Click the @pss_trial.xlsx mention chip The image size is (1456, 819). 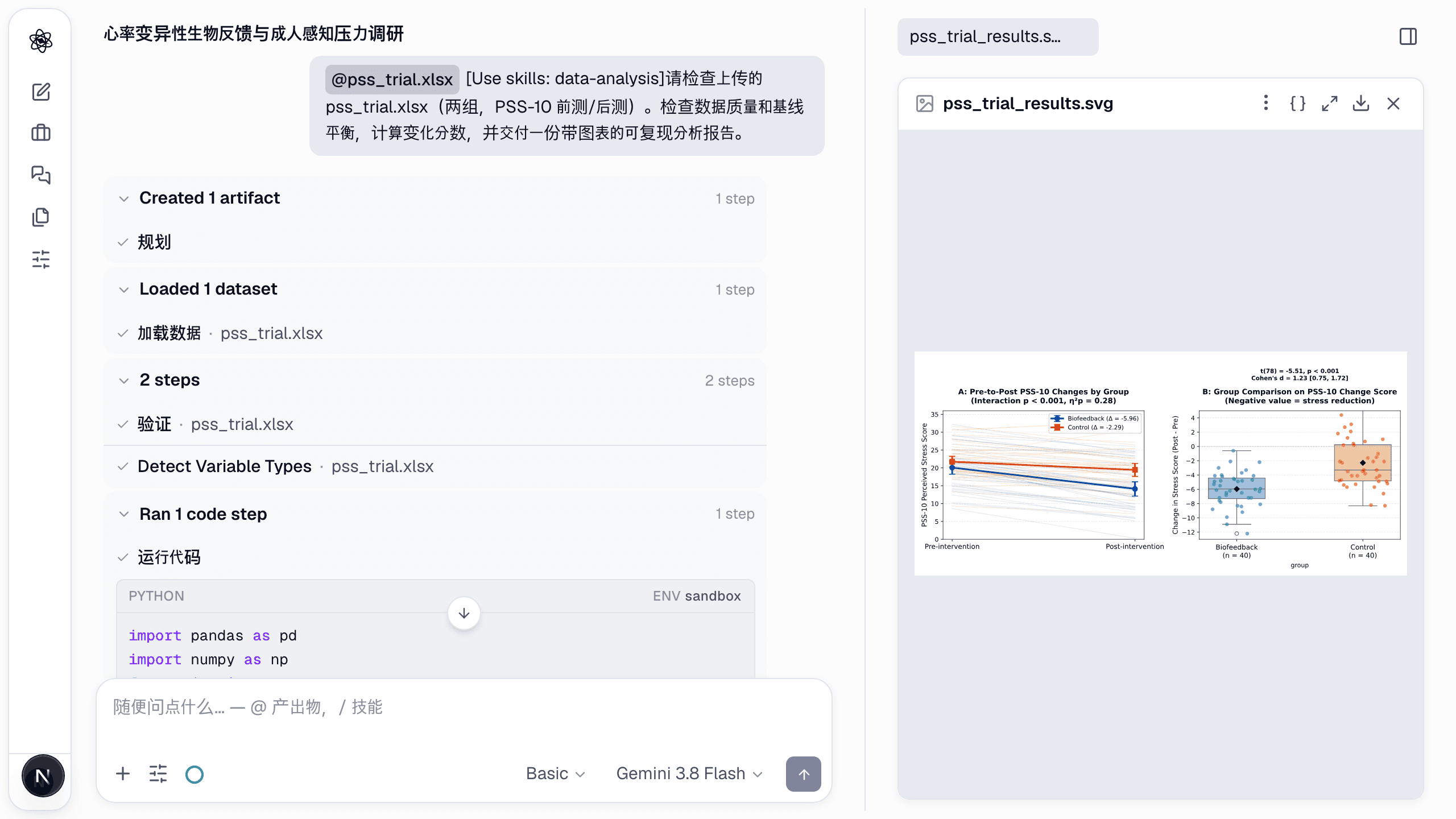tap(392, 79)
